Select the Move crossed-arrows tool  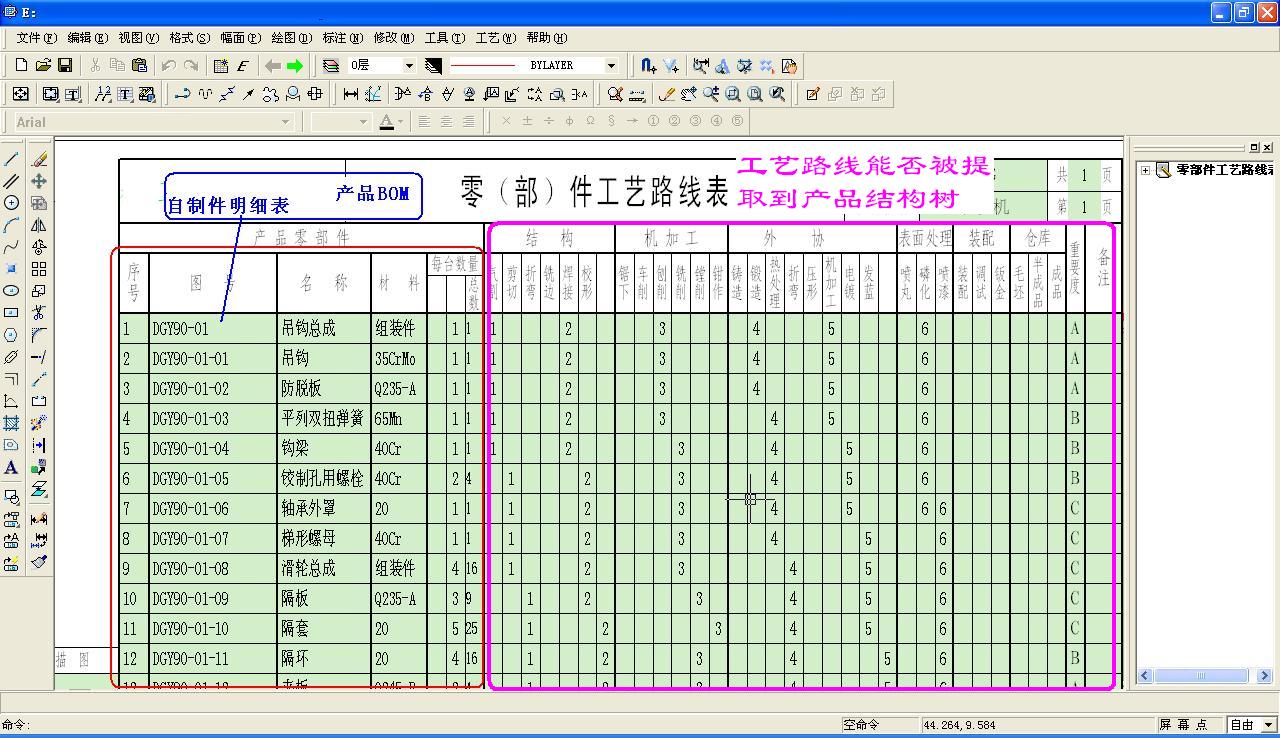pyautogui.click(x=39, y=181)
